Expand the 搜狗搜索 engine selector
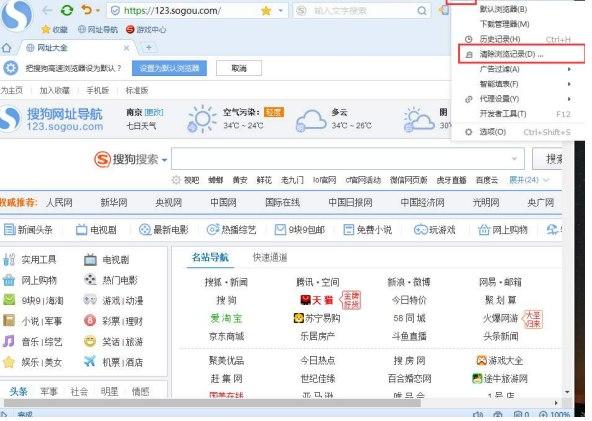The image size is (592, 421). (165, 160)
